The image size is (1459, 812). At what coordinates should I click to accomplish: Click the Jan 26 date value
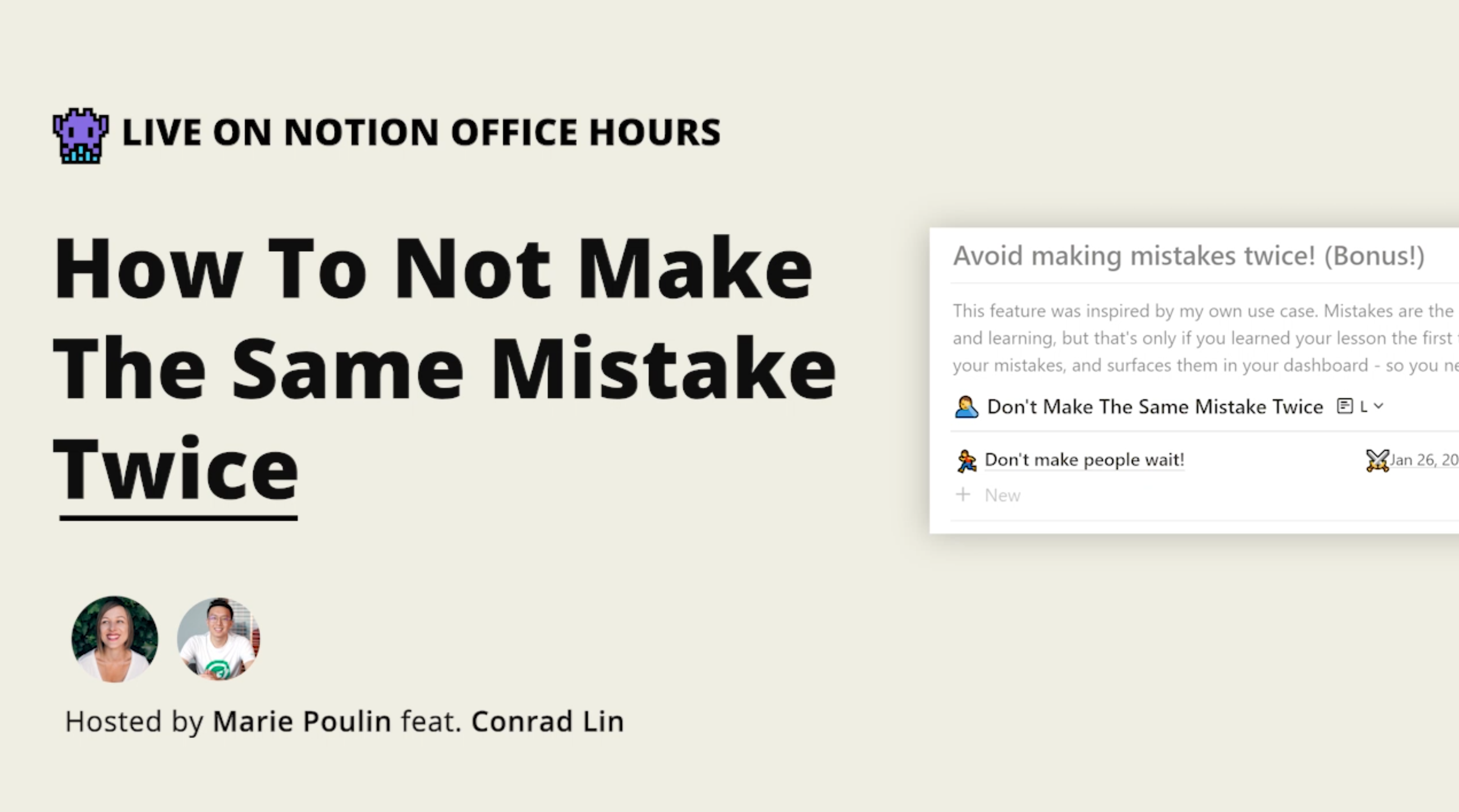point(1424,460)
